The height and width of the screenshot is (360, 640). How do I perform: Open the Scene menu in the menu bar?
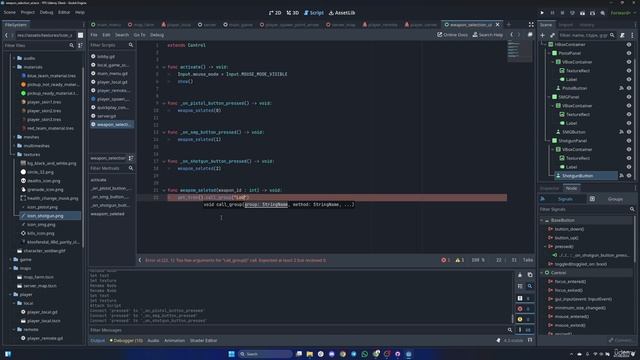coord(9,12)
